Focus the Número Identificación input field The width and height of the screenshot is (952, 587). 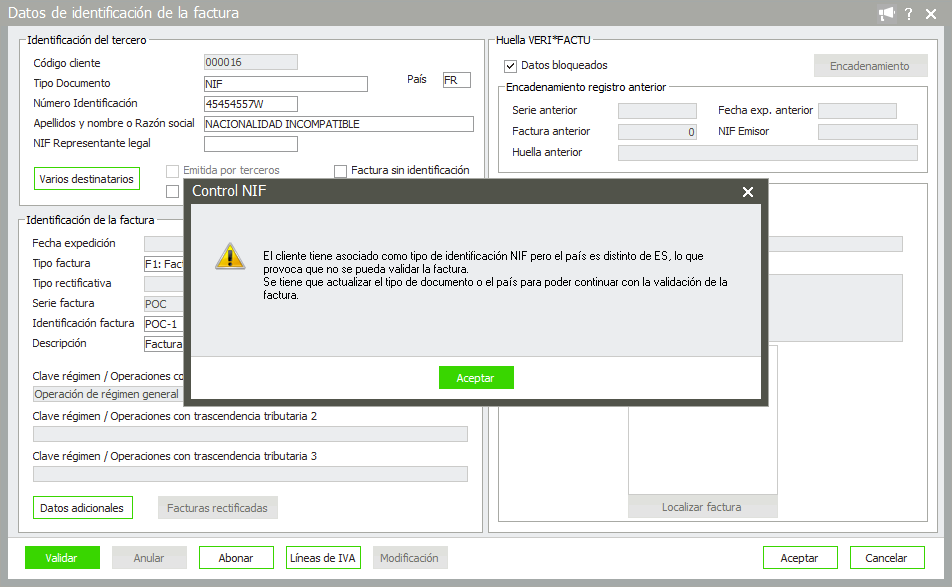(250, 104)
